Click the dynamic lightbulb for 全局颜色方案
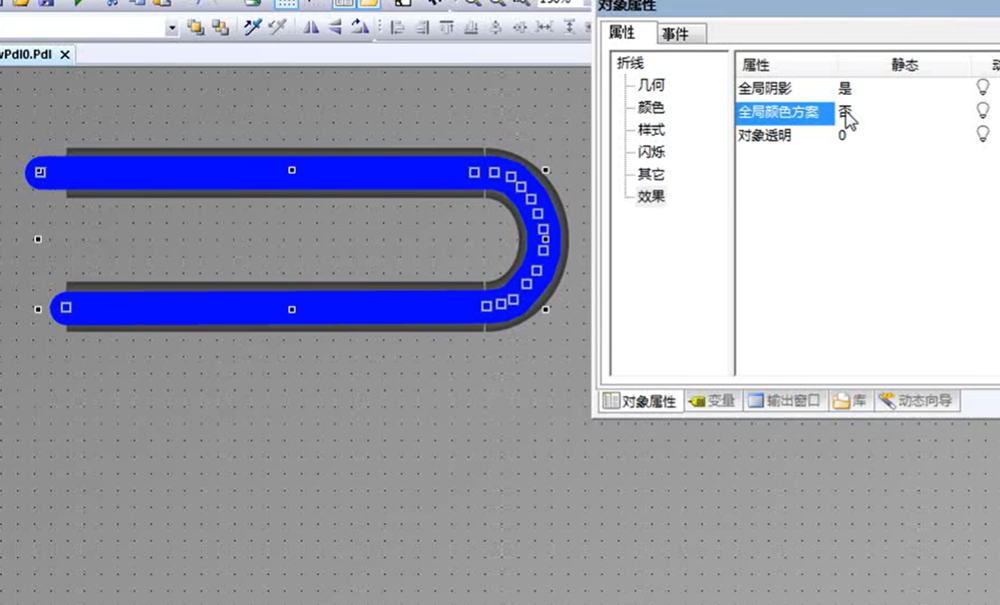This screenshot has height=605, width=1000. [982, 112]
